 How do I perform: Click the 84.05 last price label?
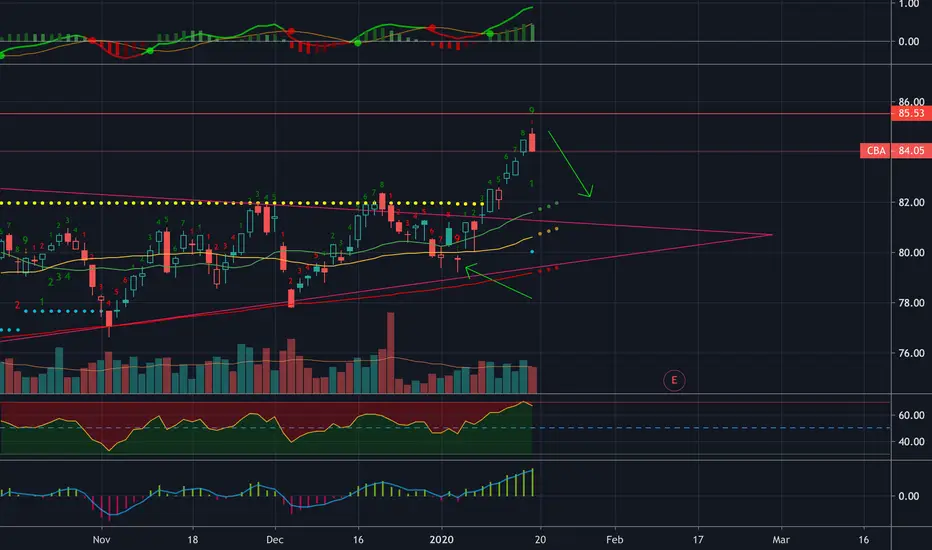[911, 150]
